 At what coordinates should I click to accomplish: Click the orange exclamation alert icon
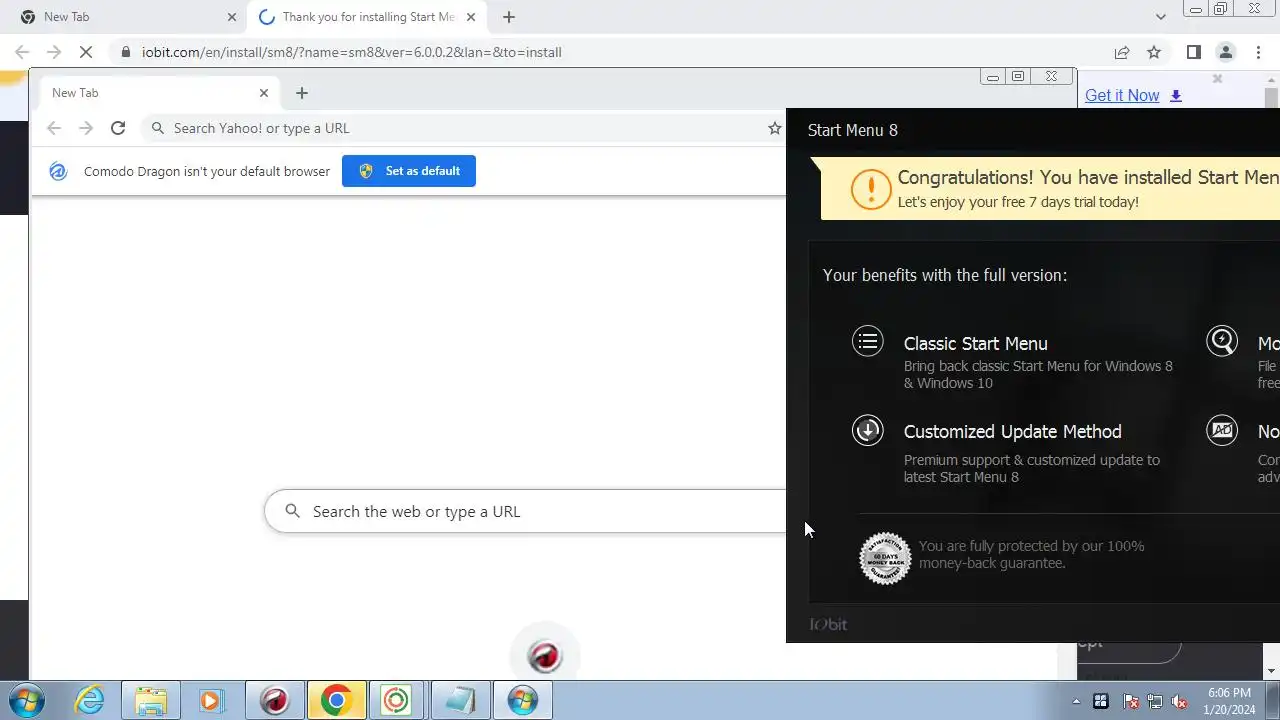[871, 189]
